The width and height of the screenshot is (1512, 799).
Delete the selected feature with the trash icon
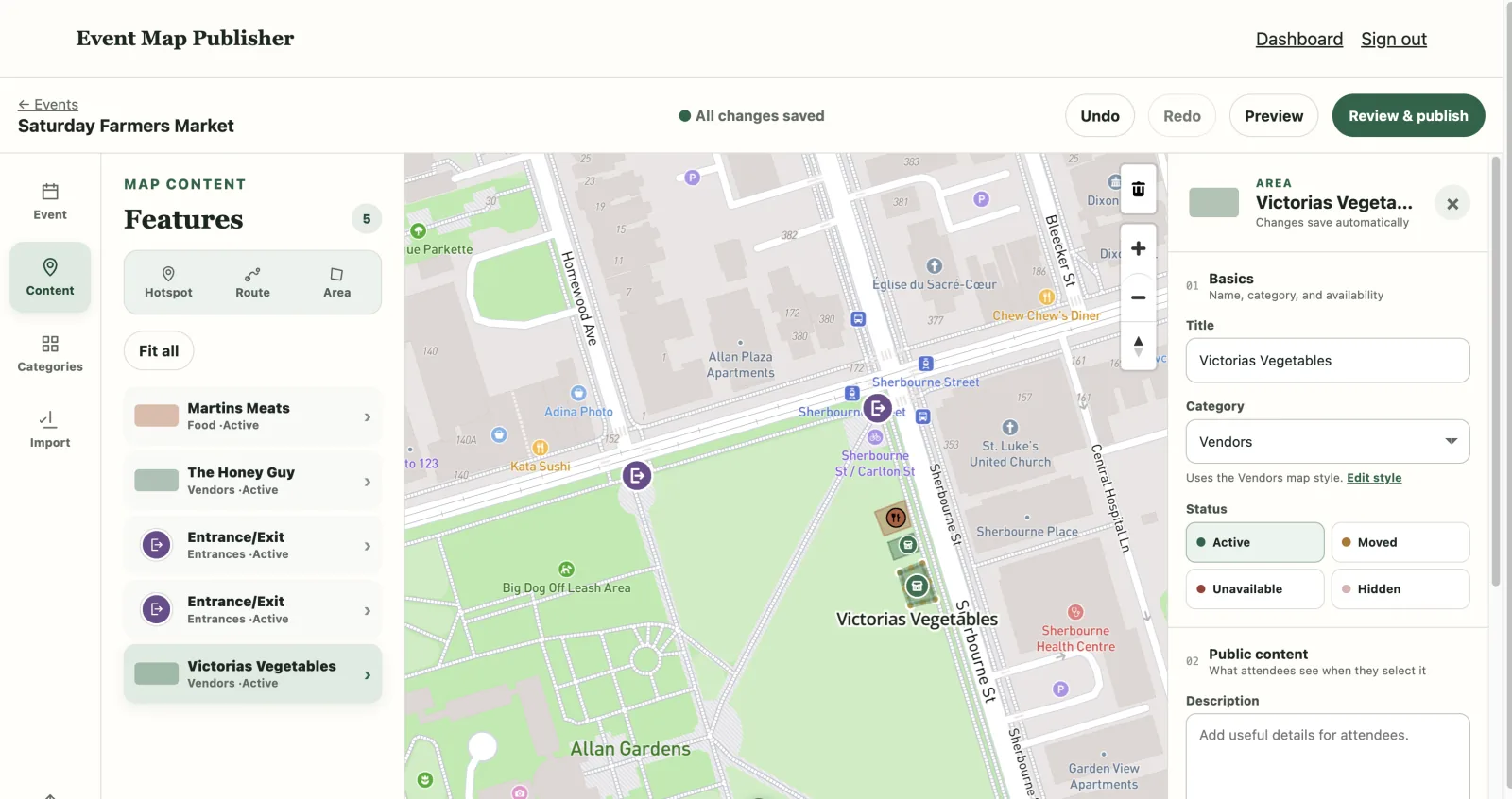coord(1138,189)
